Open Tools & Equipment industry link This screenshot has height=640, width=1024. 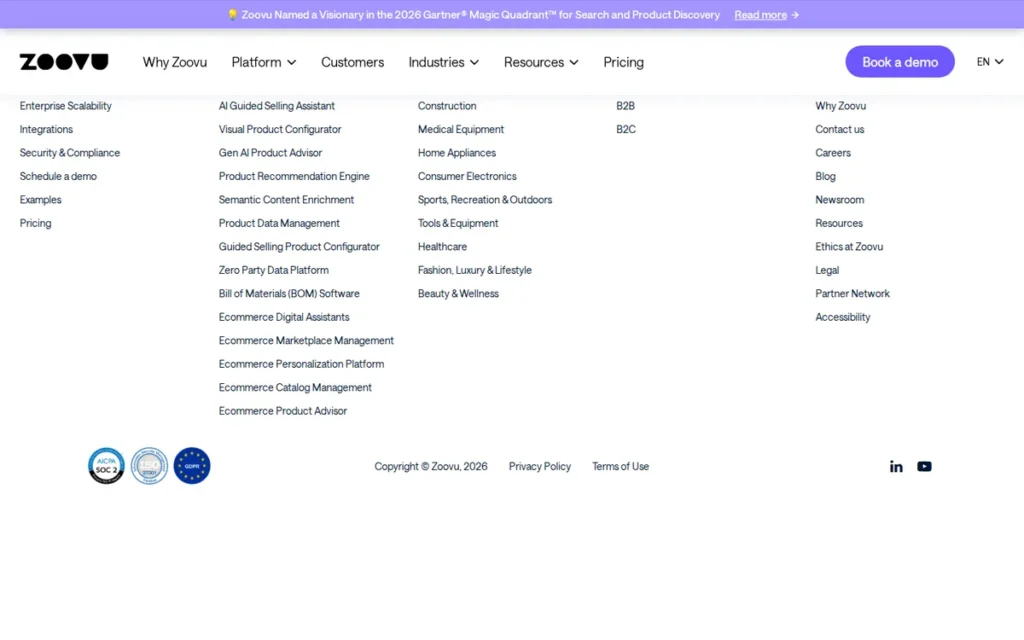[x=458, y=223]
